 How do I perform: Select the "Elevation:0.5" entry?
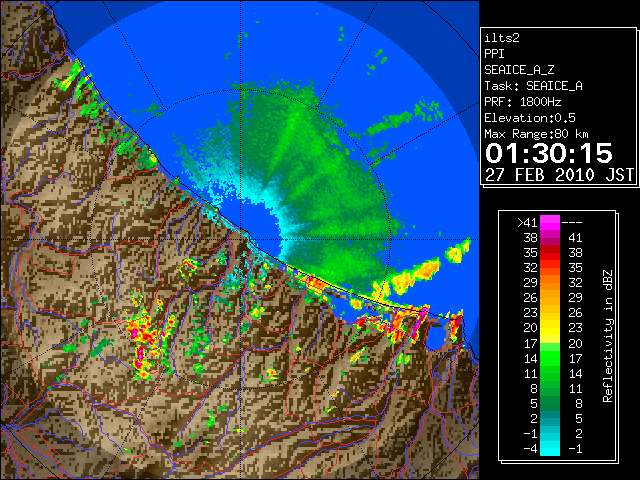pos(530,118)
